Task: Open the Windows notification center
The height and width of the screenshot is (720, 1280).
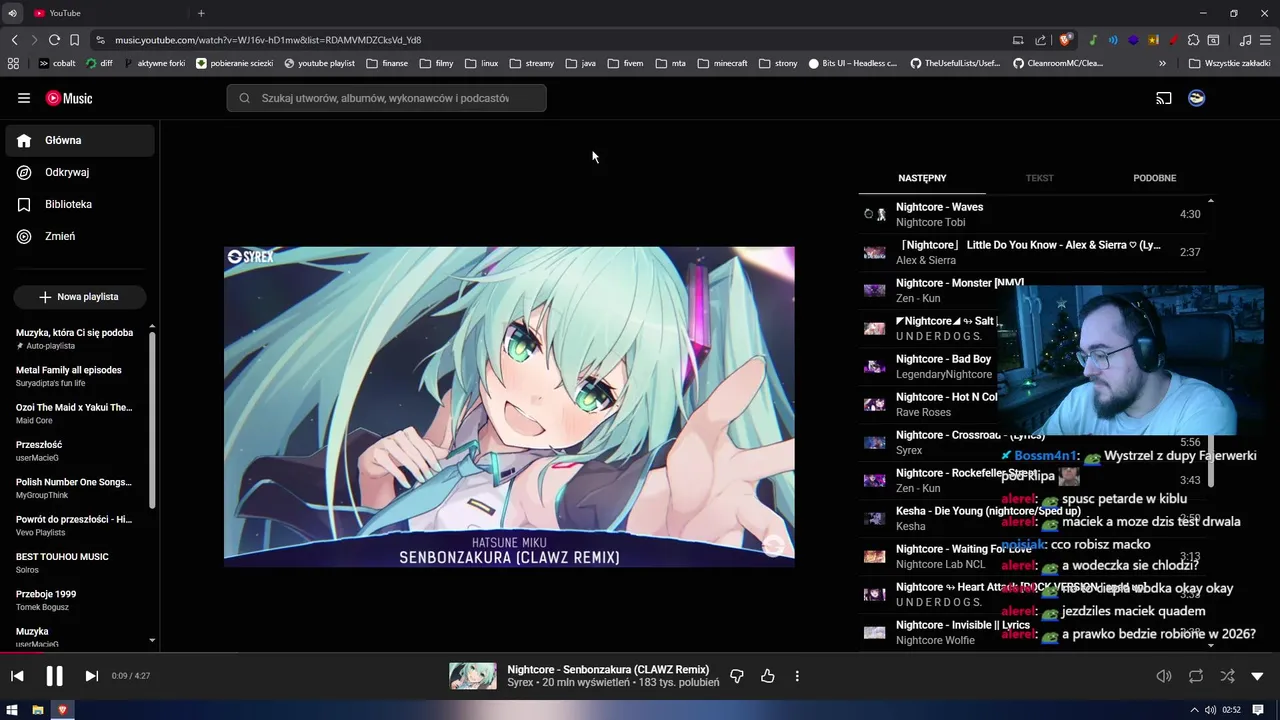Action: tap(1258, 710)
